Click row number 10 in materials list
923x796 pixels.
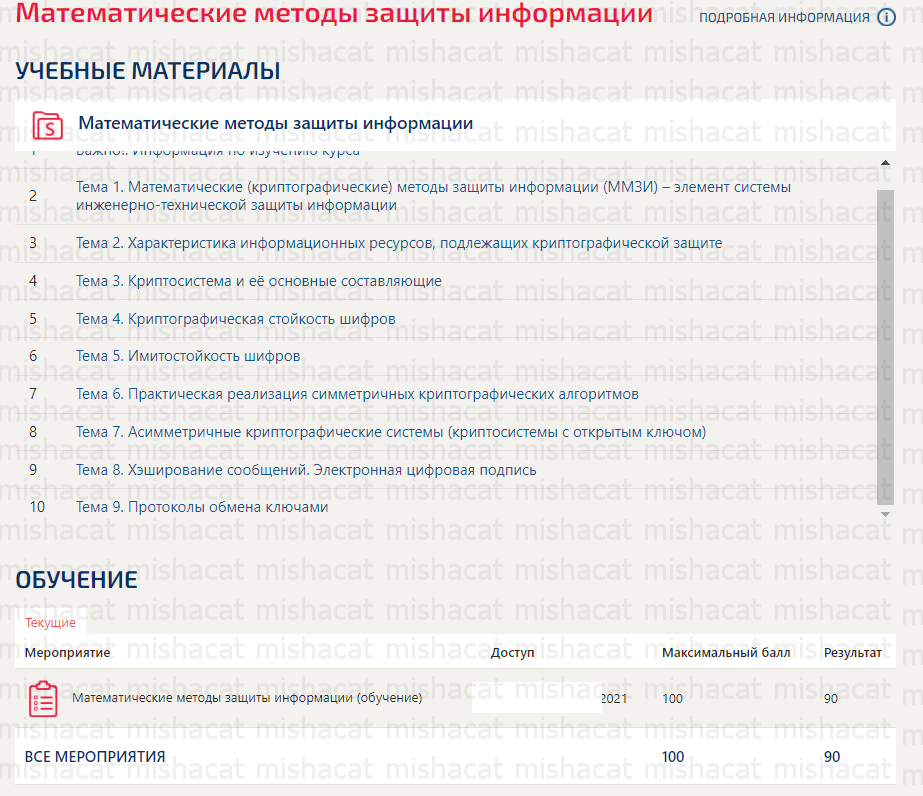[x=37, y=507]
